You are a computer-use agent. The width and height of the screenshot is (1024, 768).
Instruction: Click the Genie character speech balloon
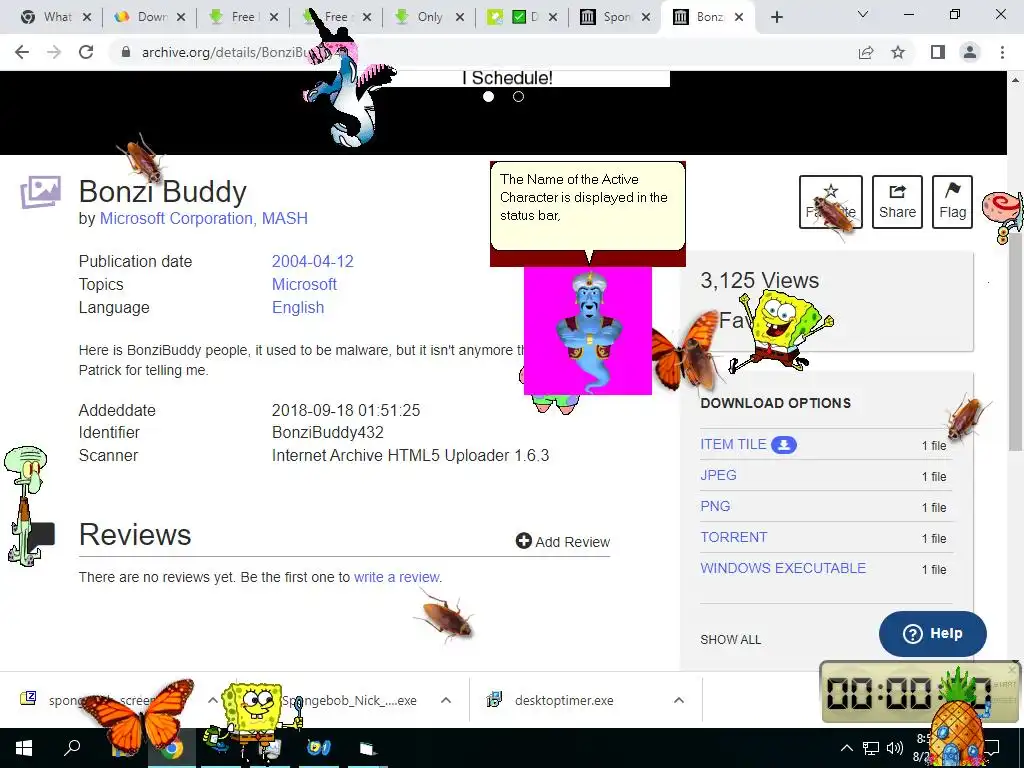(x=588, y=206)
